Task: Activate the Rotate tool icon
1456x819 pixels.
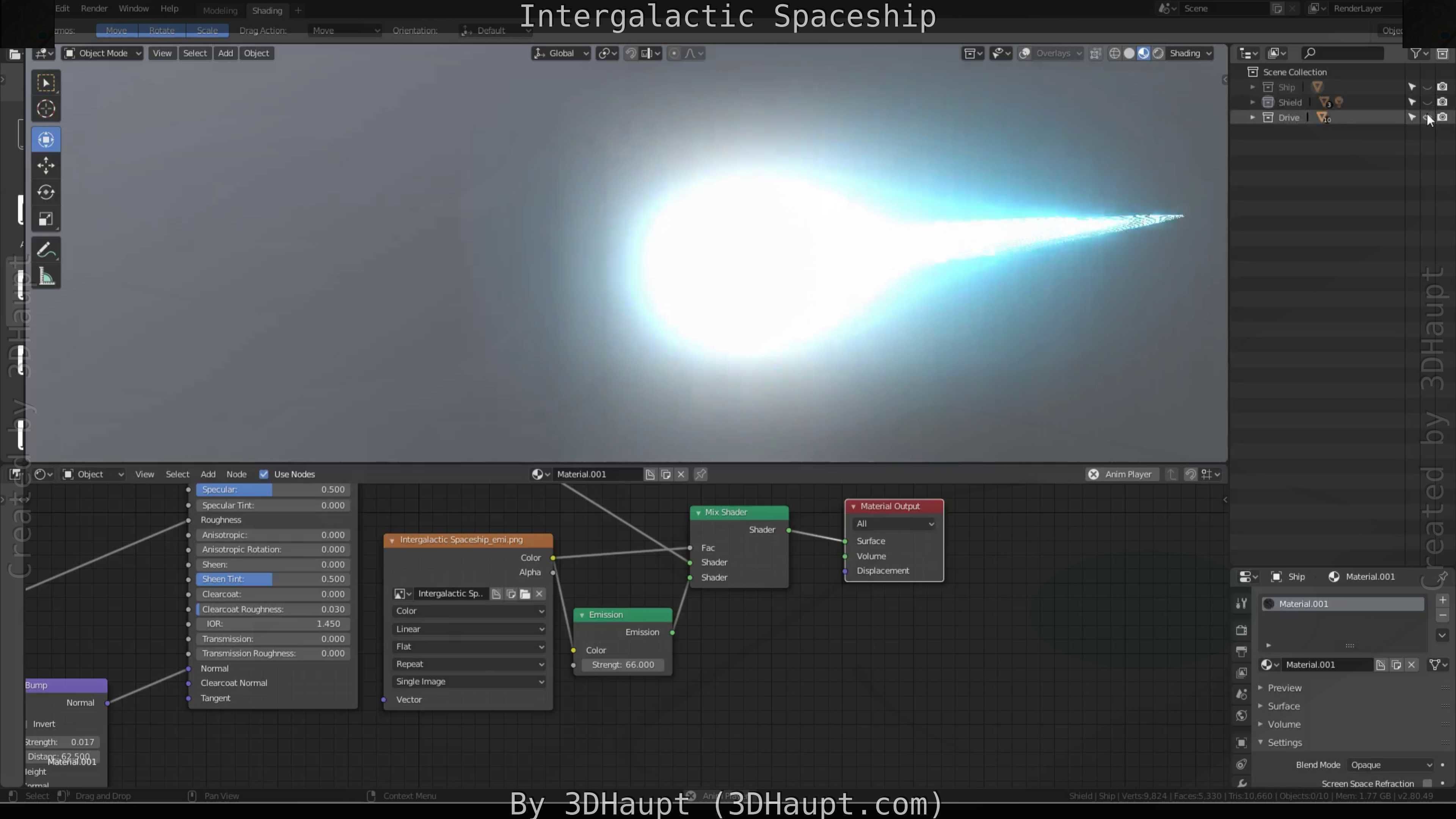Action: [46, 192]
